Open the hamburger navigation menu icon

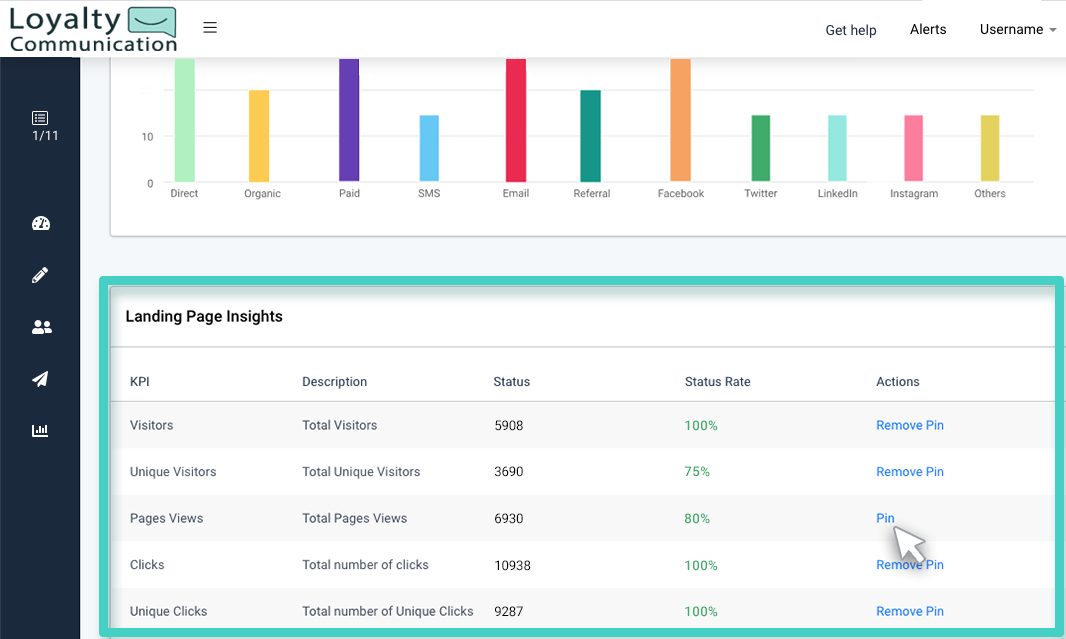coord(210,28)
